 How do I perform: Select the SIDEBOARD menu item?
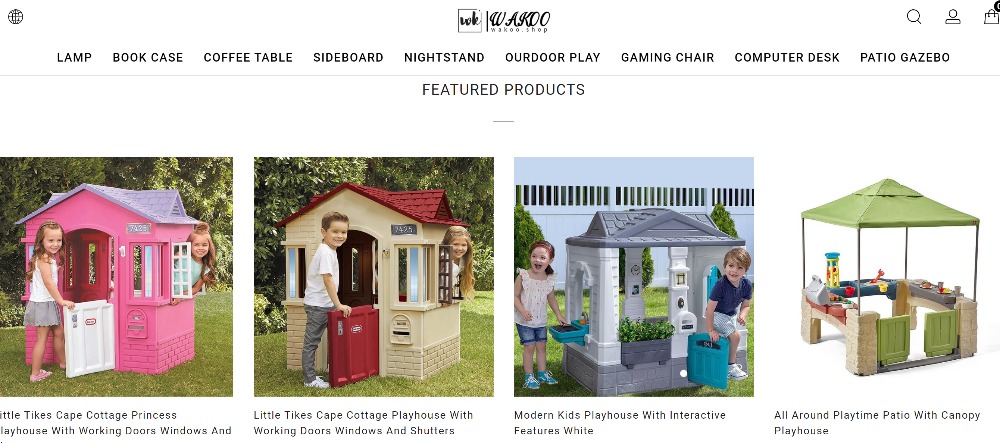pos(348,57)
